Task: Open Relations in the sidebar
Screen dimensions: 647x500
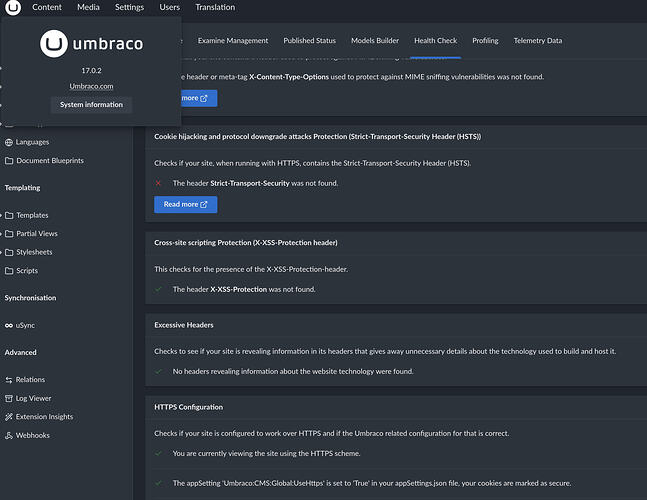Action: coord(30,380)
